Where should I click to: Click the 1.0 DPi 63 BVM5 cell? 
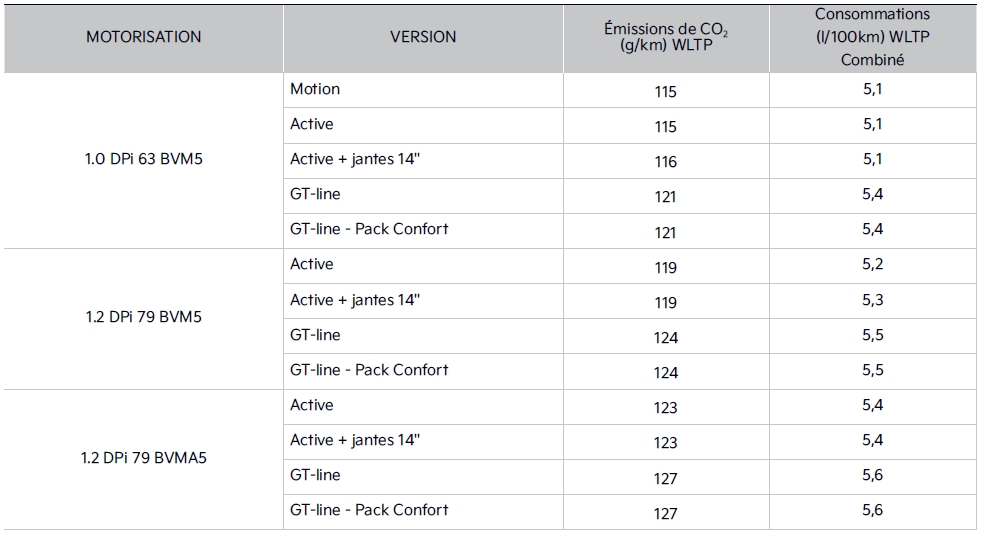coord(143,158)
